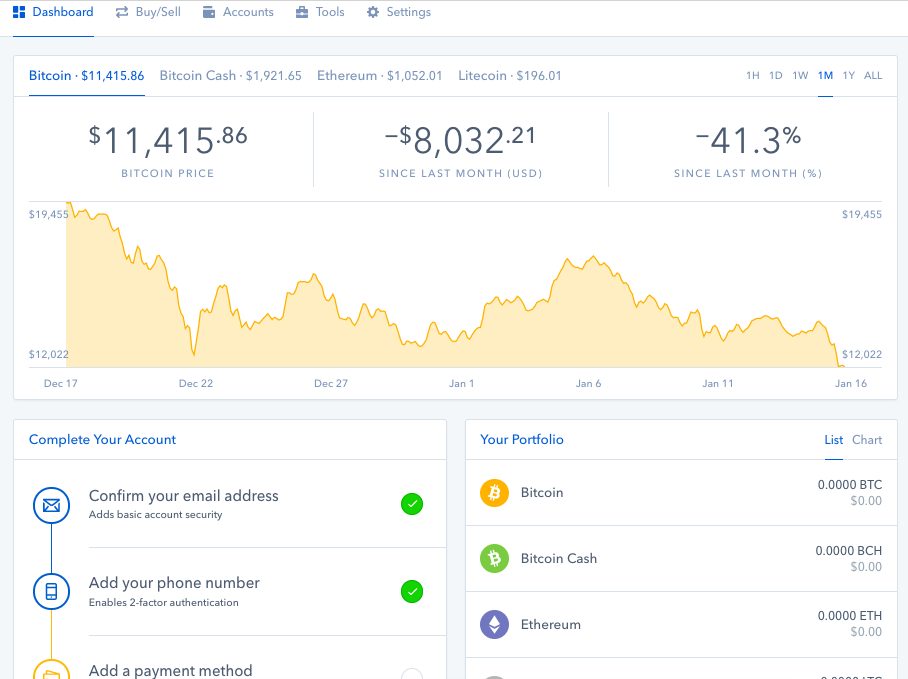Click the Jan 16 date on chart axis

click(x=851, y=384)
